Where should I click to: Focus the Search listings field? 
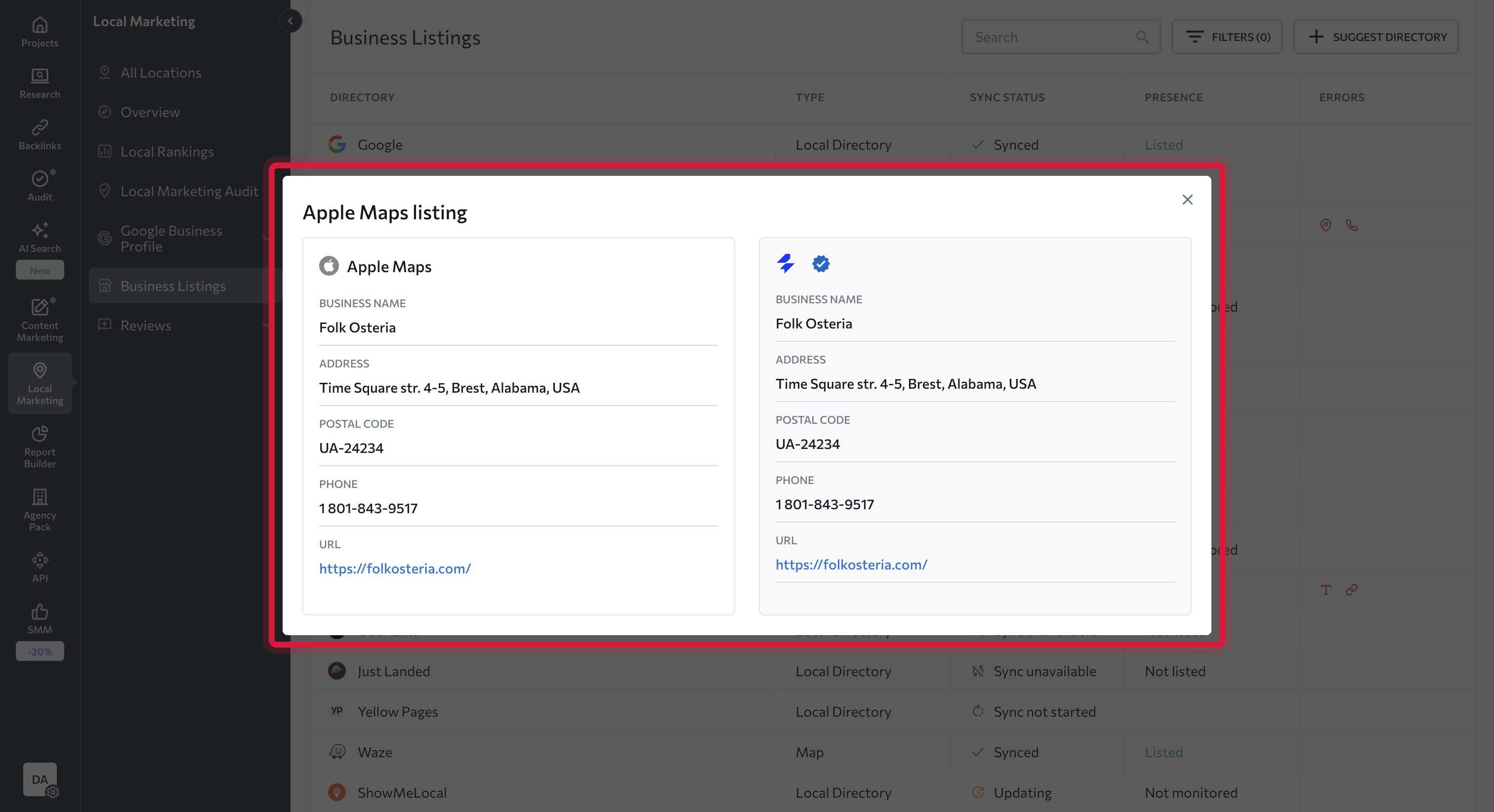coord(1061,37)
